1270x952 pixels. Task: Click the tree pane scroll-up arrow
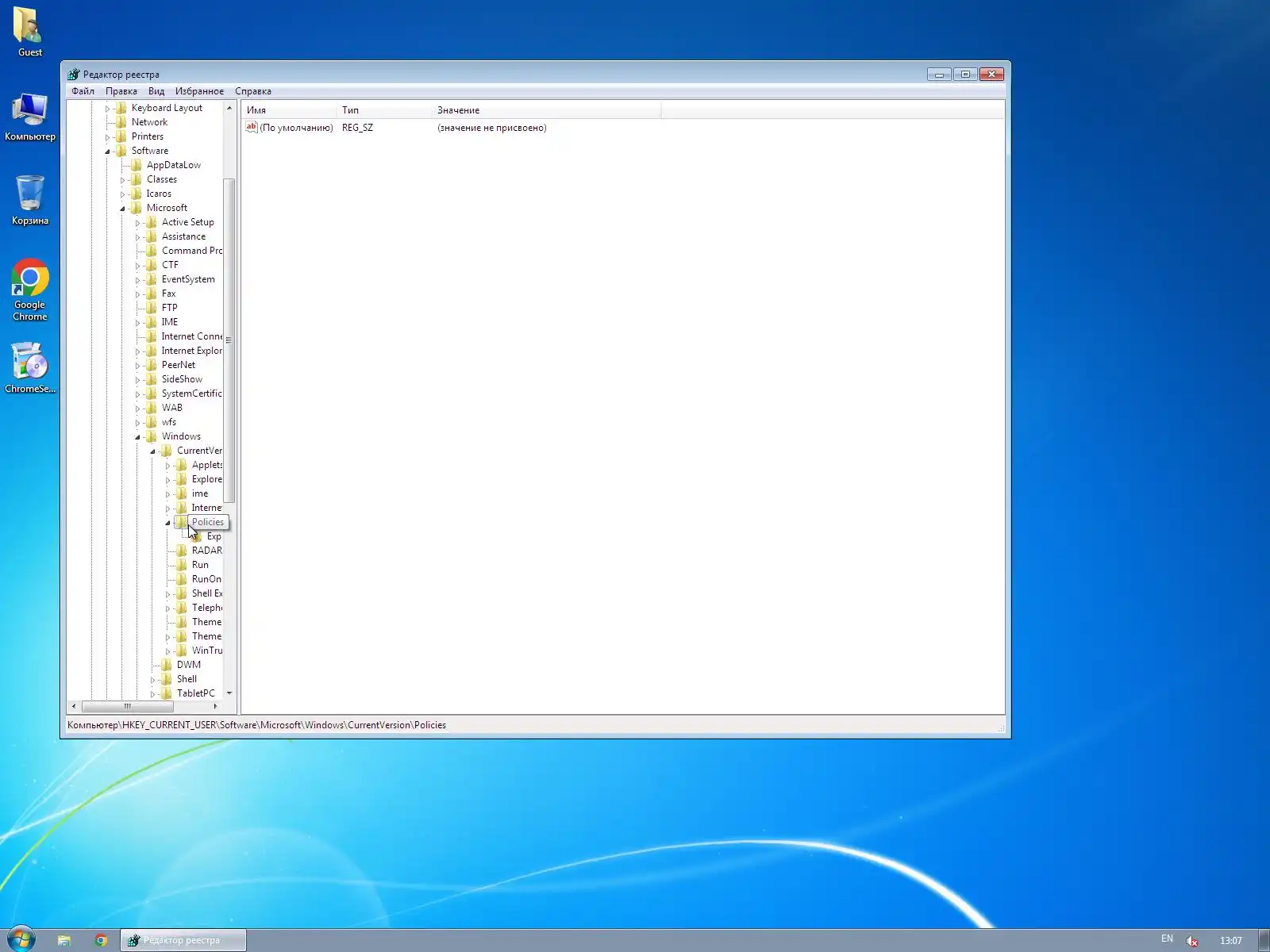(x=229, y=108)
